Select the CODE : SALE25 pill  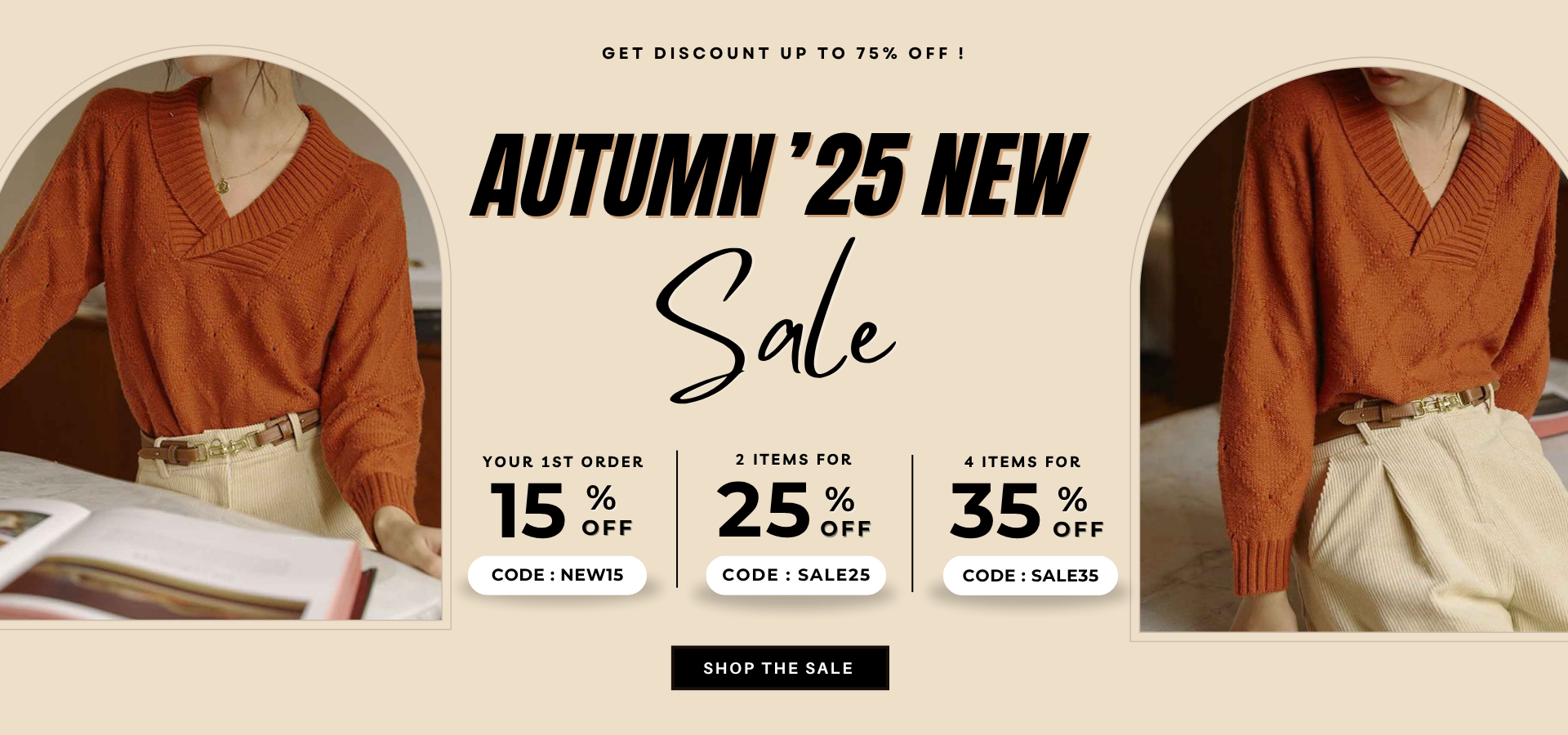(796, 575)
